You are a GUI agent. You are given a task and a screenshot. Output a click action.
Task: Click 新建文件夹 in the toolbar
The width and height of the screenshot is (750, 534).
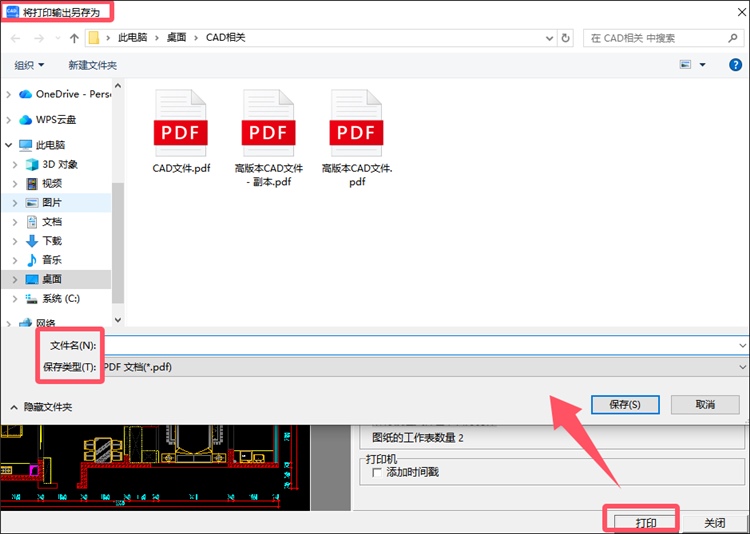click(92, 65)
